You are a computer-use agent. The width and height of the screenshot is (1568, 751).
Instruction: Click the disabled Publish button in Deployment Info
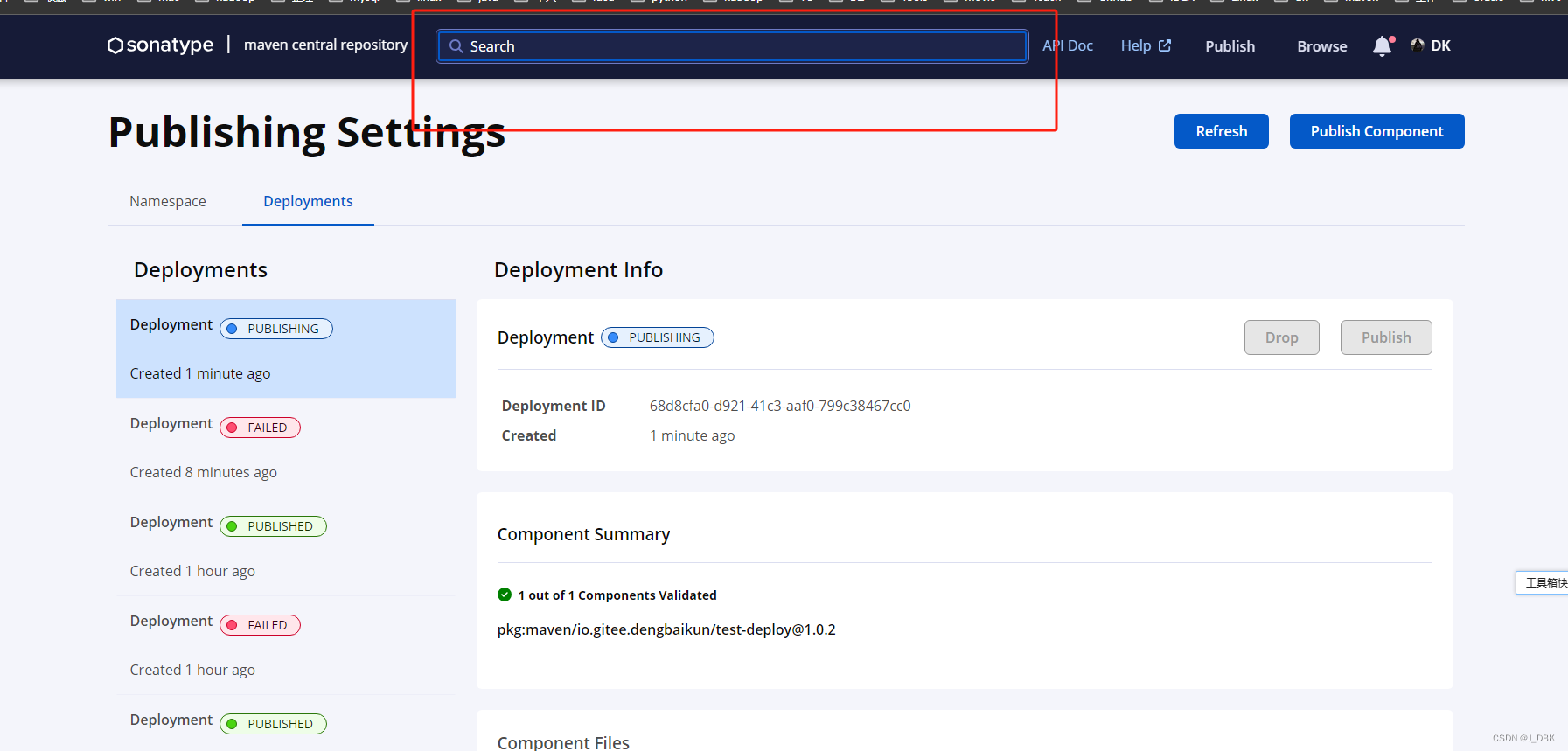coord(1385,337)
